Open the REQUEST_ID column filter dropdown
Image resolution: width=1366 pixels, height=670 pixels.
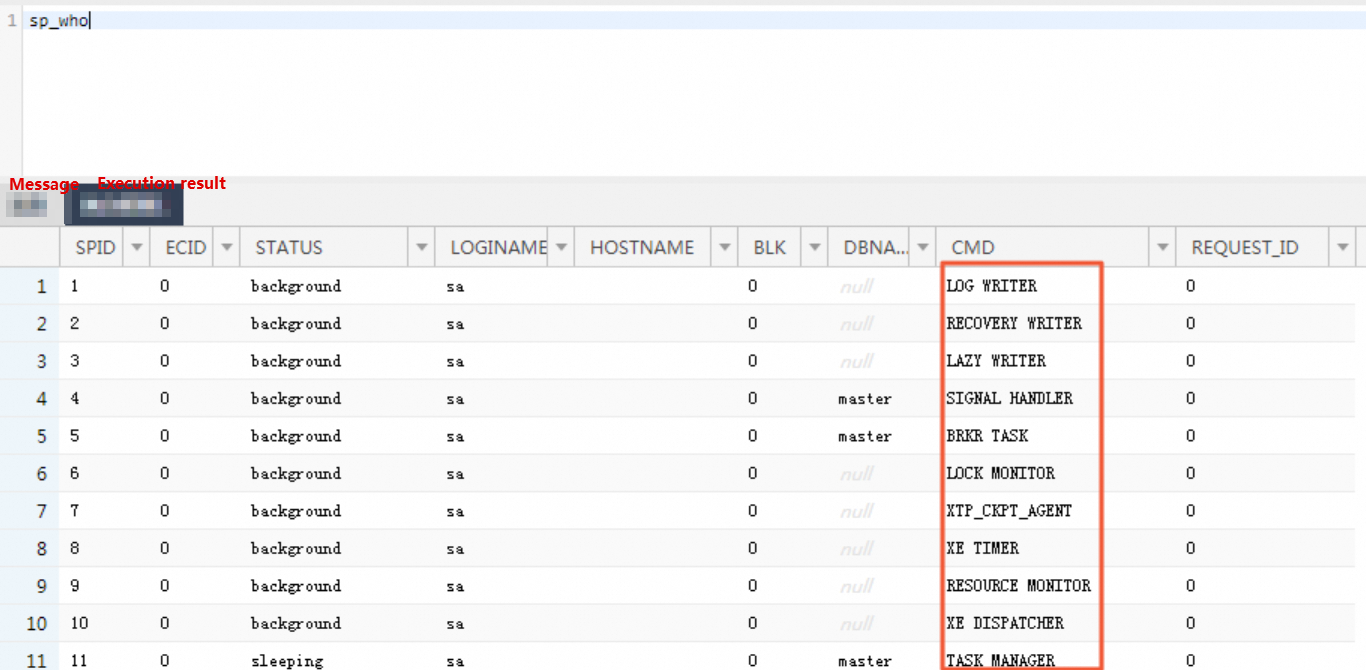point(1342,247)
